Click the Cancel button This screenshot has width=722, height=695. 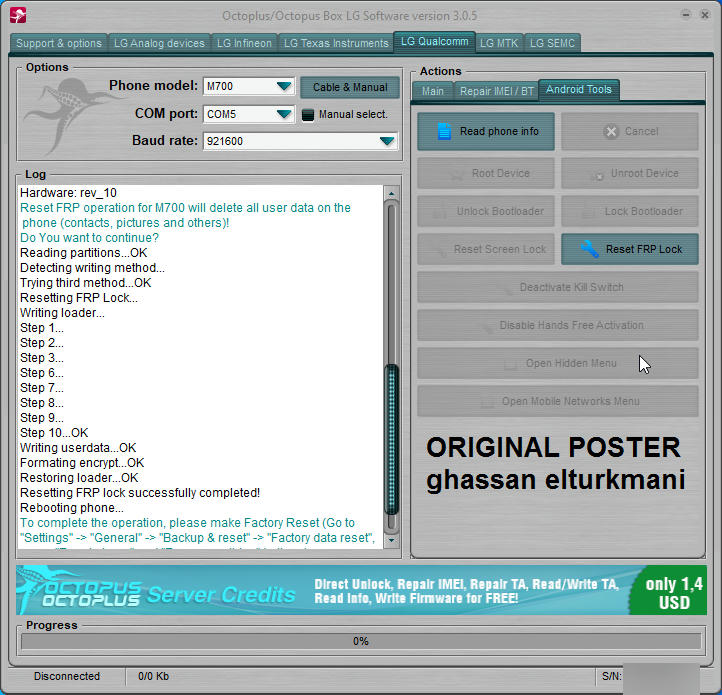630,131
